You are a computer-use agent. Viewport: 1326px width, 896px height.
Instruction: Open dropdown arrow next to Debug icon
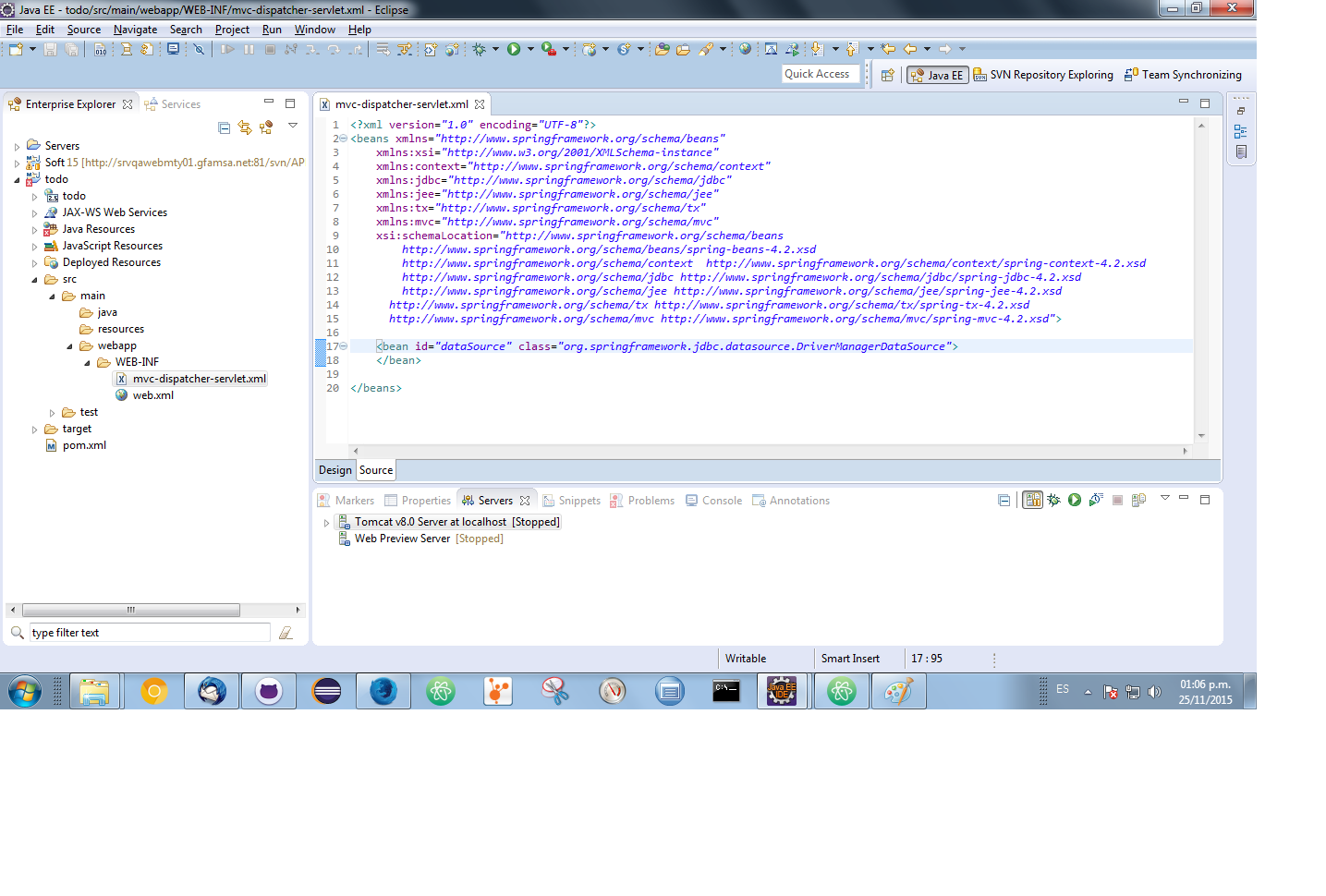coord(495,49)
